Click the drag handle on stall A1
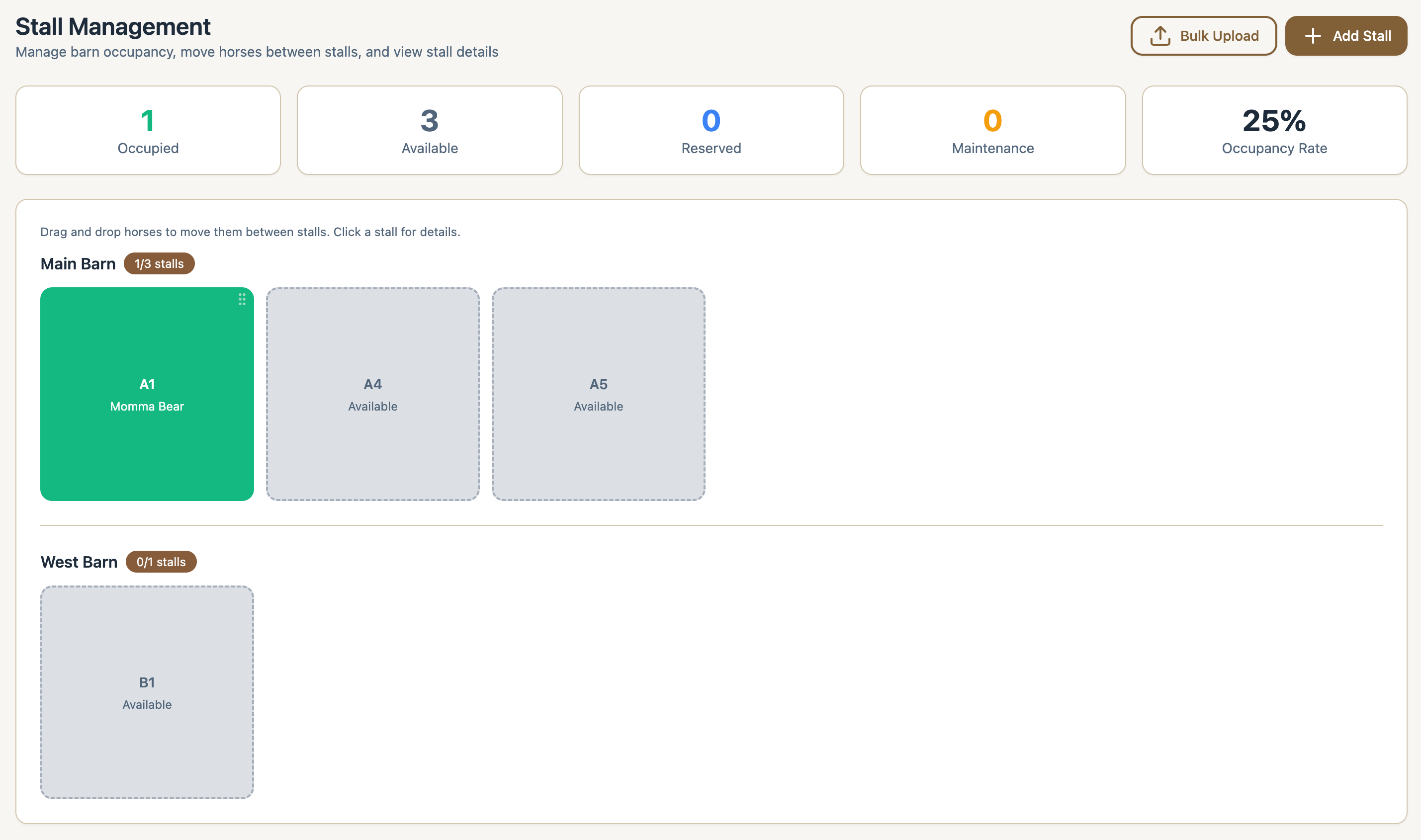This screenshot has height=840, width=1421. tap(242, 299)
